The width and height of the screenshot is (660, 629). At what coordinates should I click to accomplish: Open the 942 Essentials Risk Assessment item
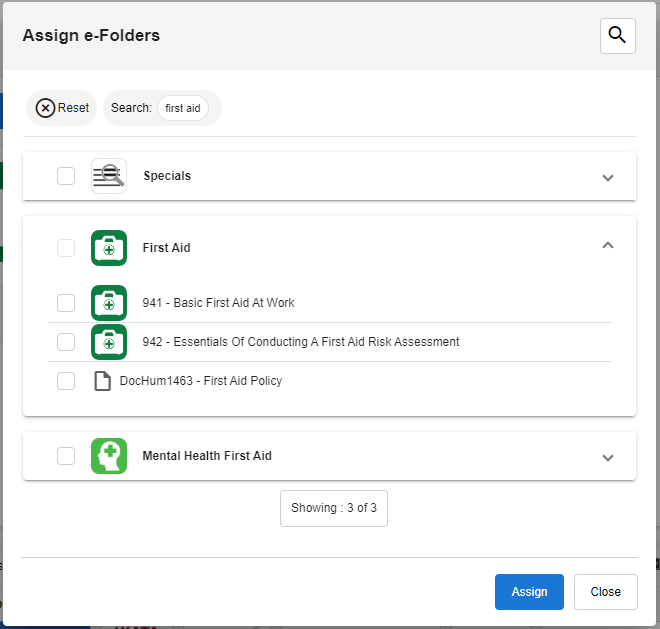coord(300,342)
